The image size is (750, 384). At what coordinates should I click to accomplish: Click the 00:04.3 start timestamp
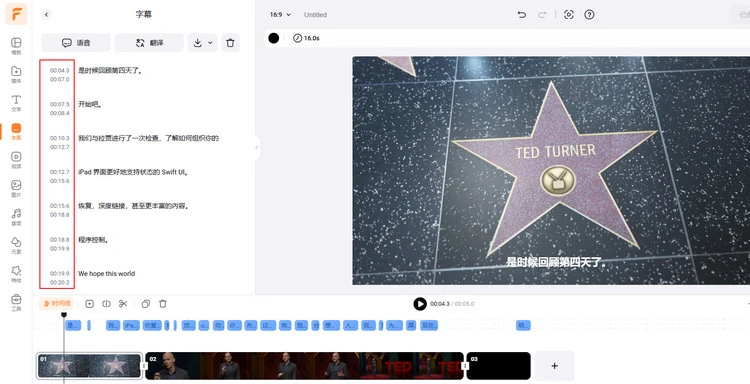pyautogui.click(x=60, y=70)
